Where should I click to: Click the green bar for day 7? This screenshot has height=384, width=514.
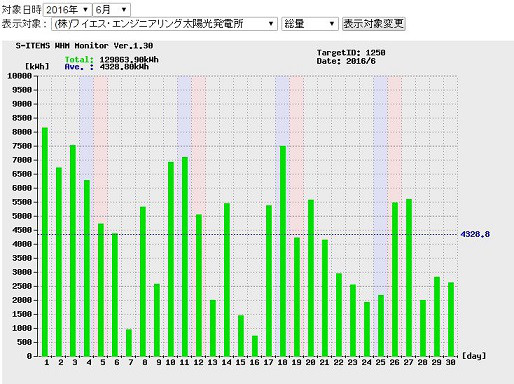[x=129, y=343]
